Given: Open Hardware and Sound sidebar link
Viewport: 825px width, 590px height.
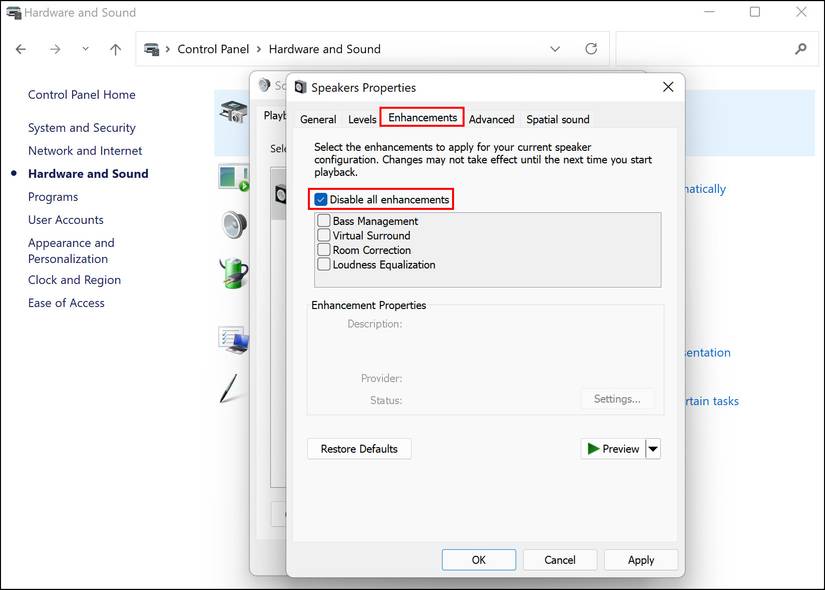Looking at the screenshot, I should click(88, 174).
